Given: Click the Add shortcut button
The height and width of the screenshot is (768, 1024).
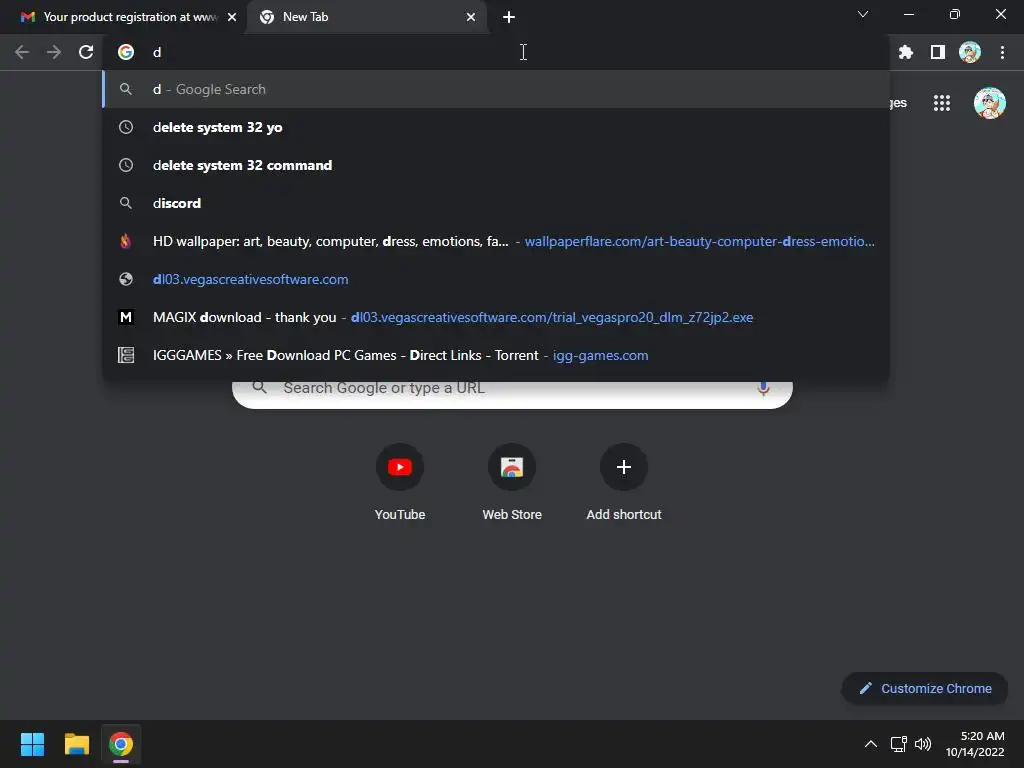Looking at the screenshot, I should click(624, 482).
